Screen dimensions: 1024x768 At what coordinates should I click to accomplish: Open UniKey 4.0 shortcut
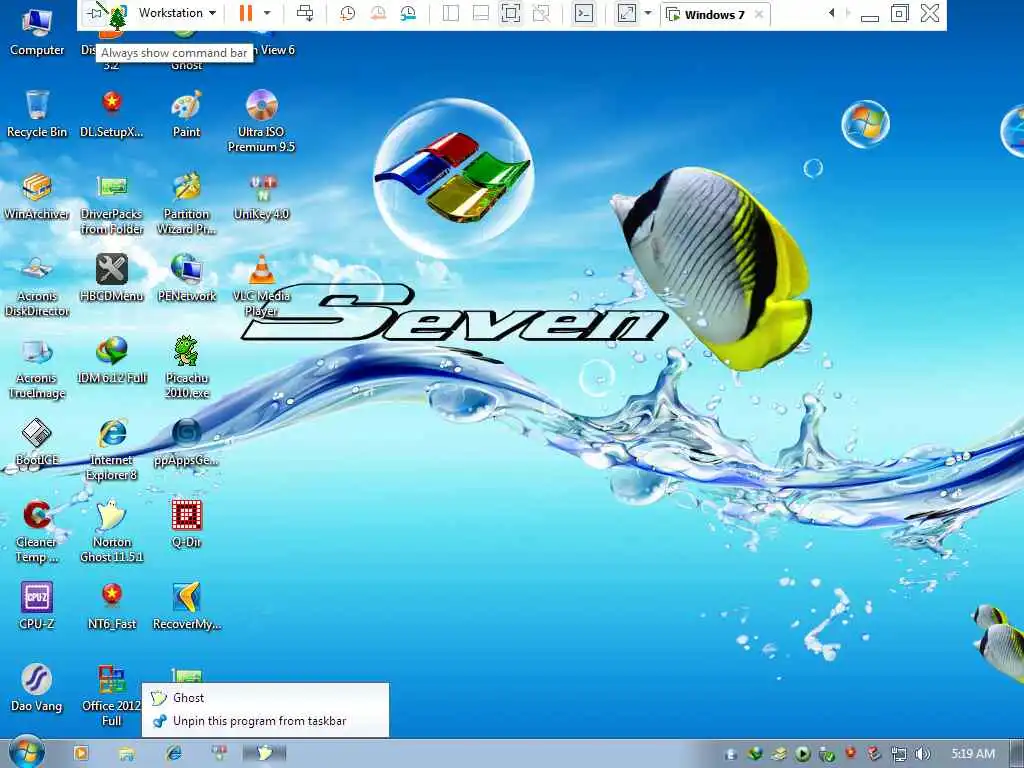[x=261, y=196]
